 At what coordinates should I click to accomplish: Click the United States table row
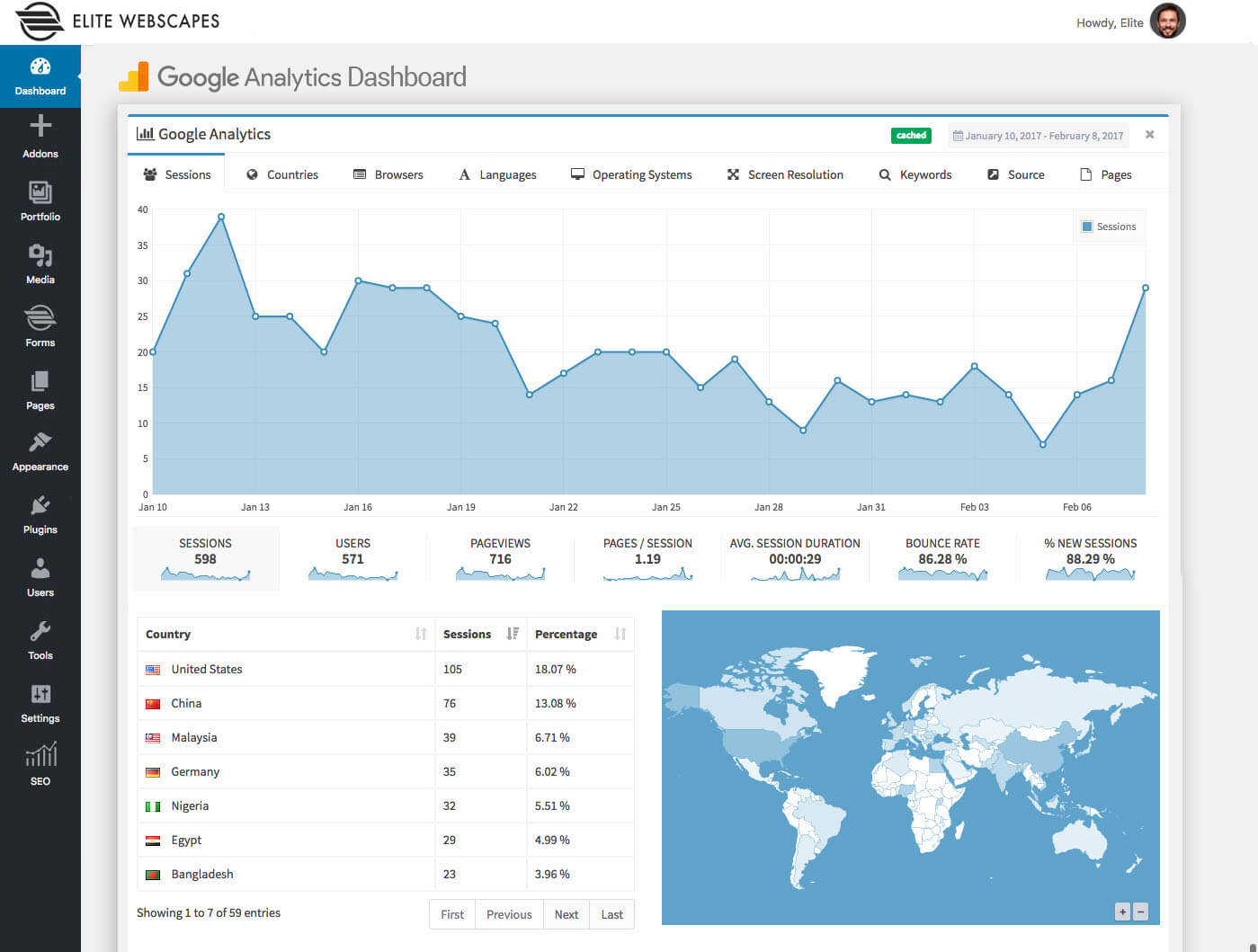386,669
